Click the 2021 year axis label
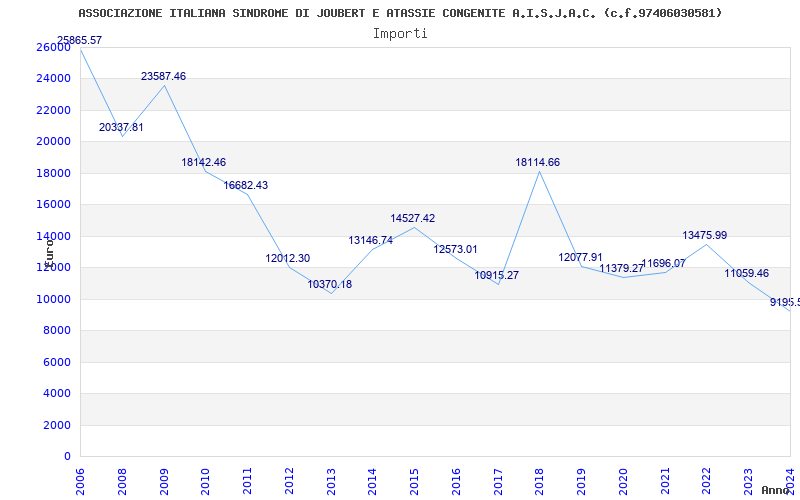This screenshot has height=500, width=800. [665, 482]
